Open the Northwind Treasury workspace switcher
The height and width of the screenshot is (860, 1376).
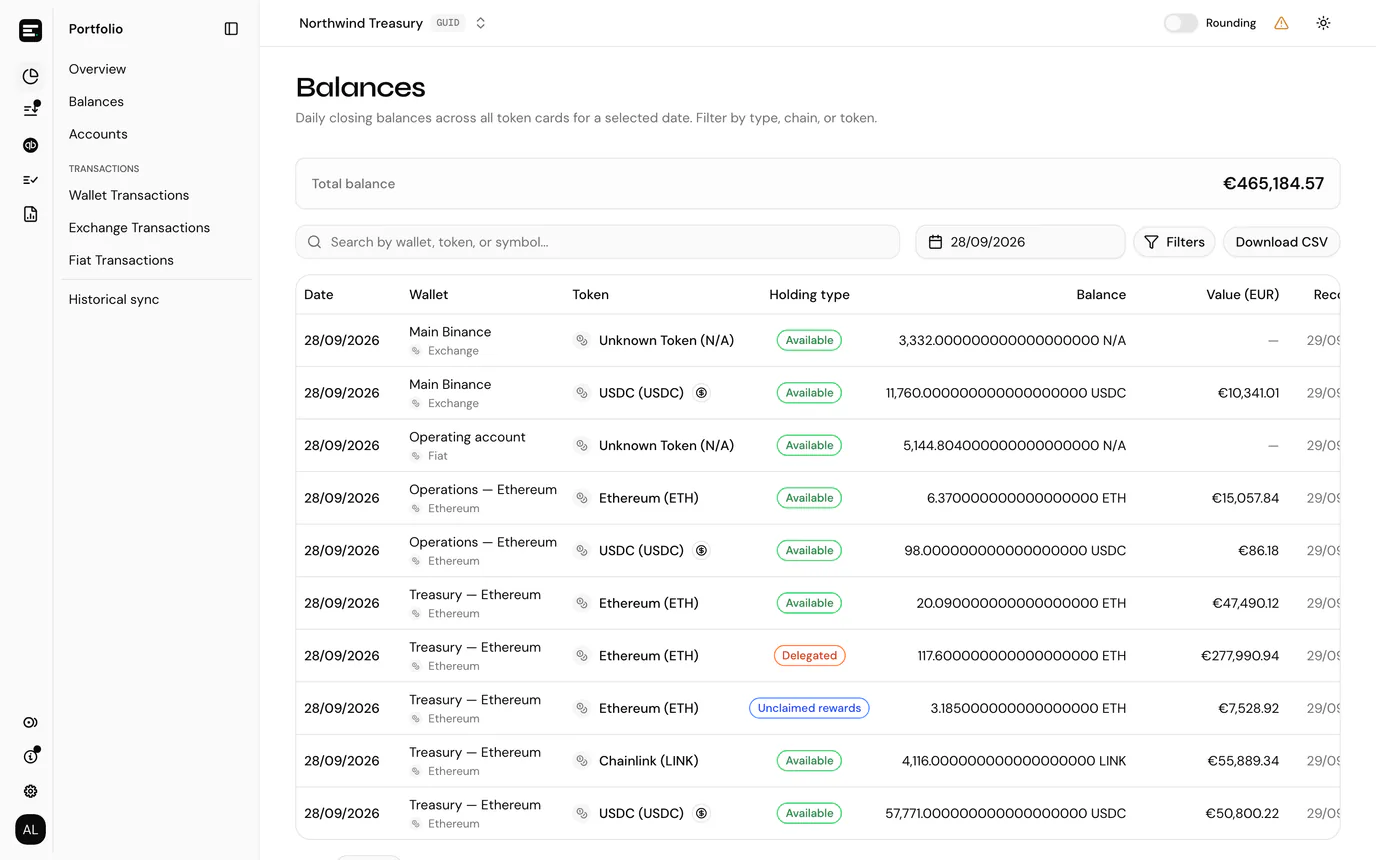[392, 23]
